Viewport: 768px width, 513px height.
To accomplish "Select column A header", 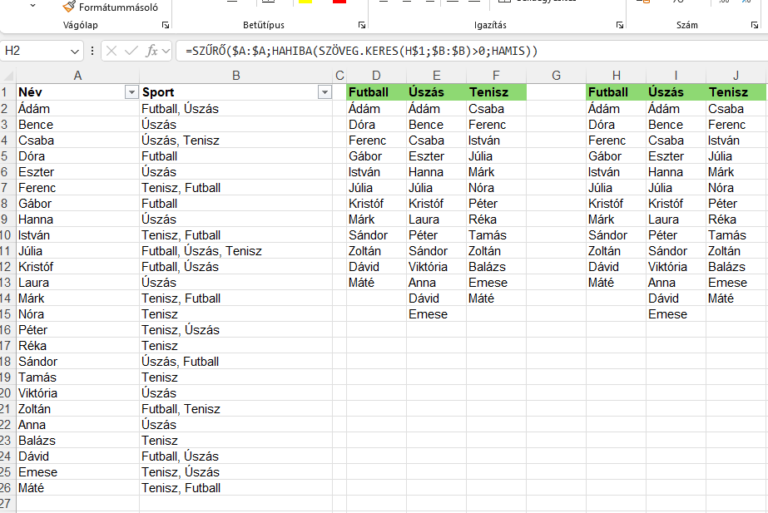I will tap(77, 76).
